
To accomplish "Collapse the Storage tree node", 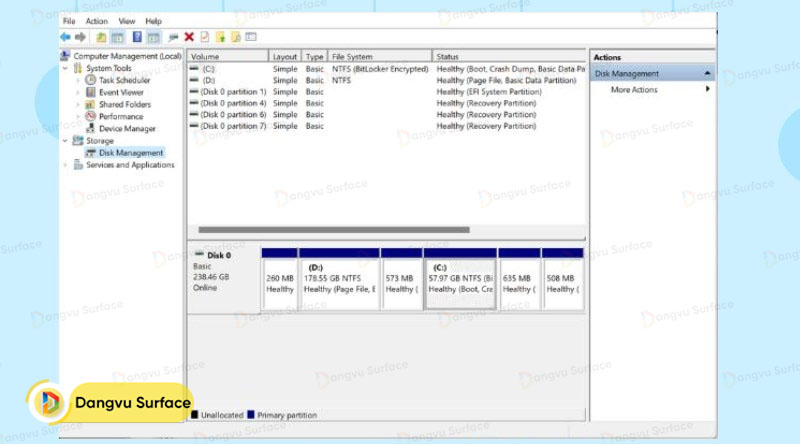I will coord(65,140).
